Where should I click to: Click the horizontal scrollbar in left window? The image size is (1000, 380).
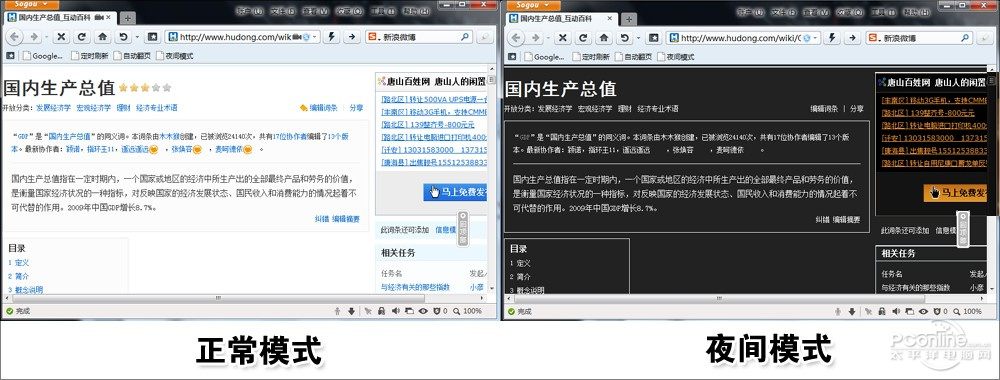click(x=217, y=298)
